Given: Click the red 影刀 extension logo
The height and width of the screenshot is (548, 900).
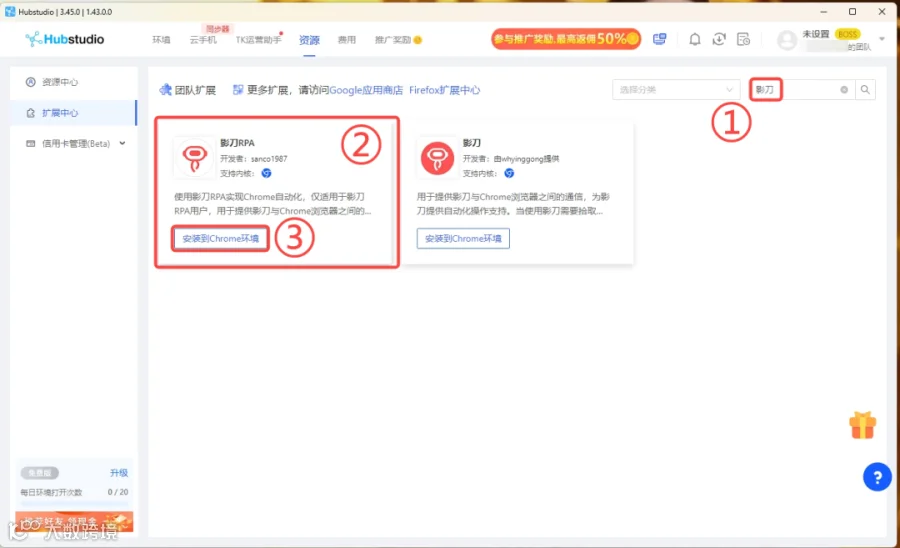Looking at the screenshot, I should click(437, 157).
